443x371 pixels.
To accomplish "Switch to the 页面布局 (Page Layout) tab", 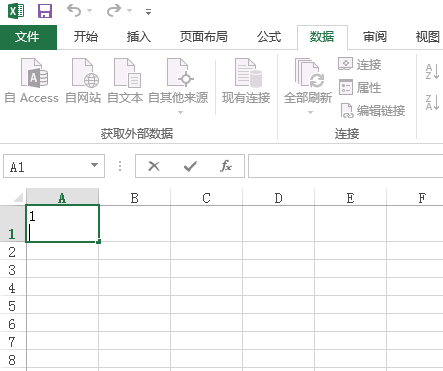I will point(204,37).
